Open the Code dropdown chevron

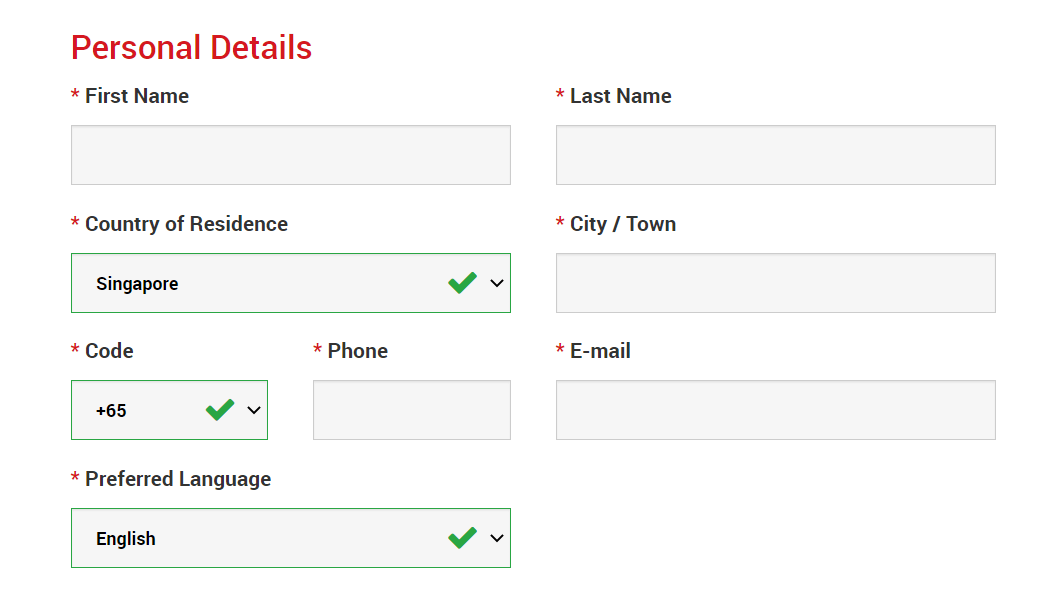[254, 410]
